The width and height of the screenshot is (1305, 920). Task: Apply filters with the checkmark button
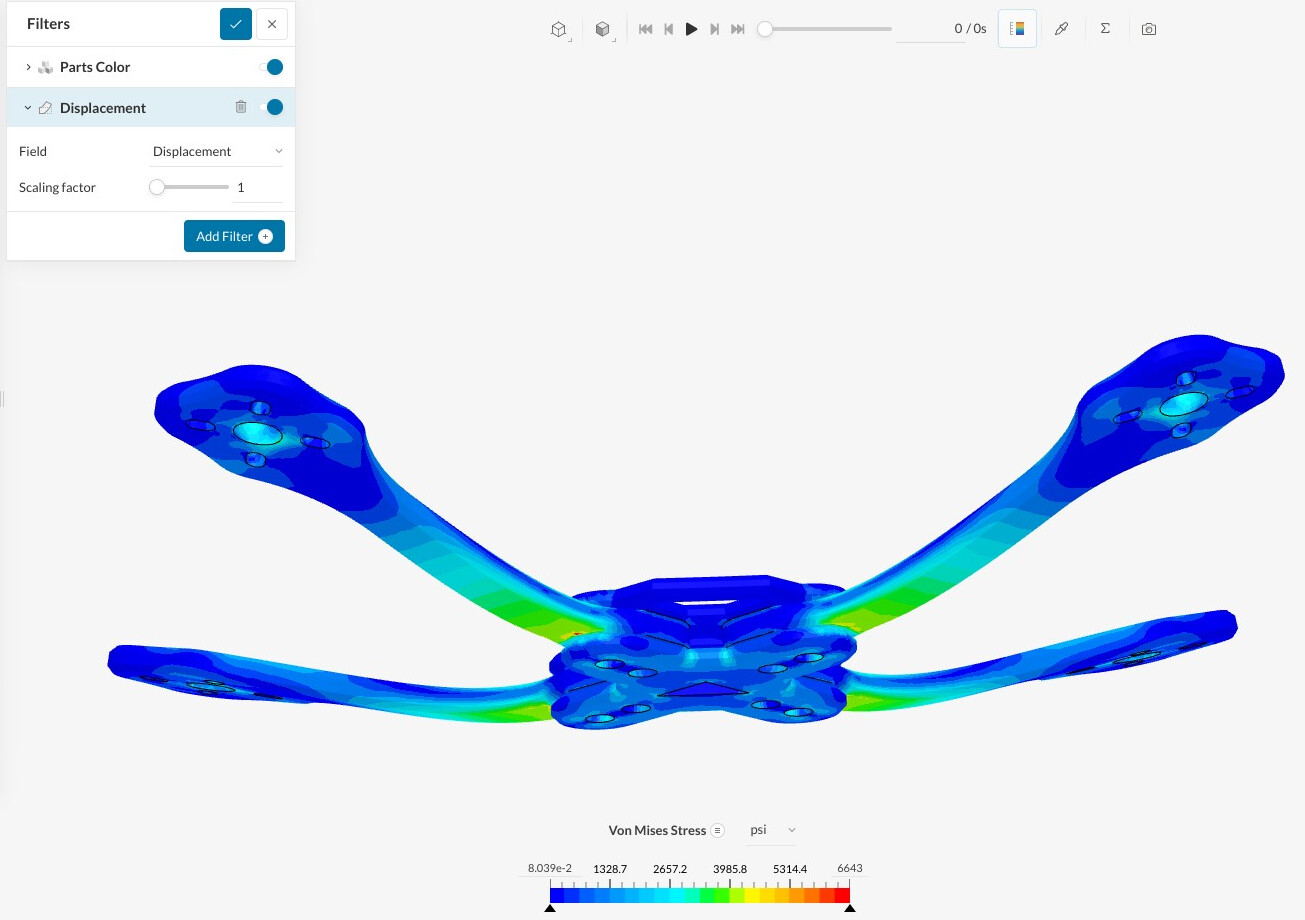point(236,24)
